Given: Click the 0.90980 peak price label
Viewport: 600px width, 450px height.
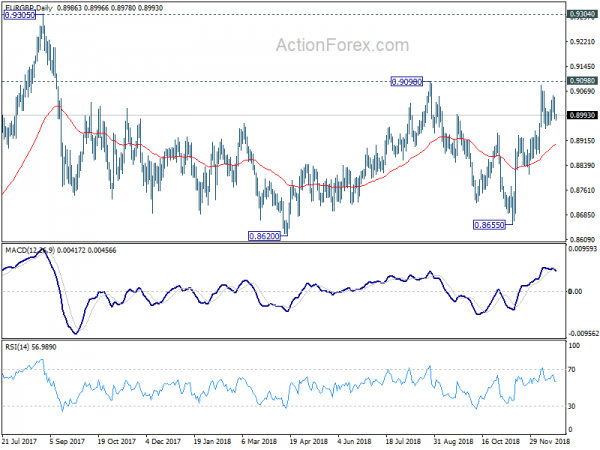Looking at the screenshot, I should tap(406, 82).
